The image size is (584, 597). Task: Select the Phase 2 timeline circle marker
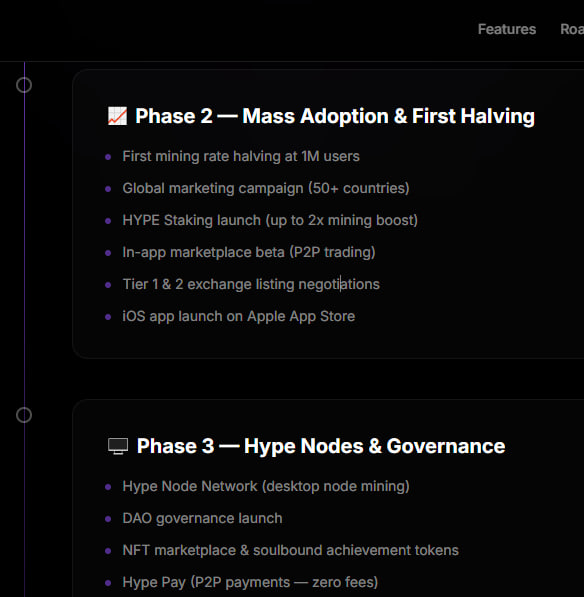tap(24, 85)
